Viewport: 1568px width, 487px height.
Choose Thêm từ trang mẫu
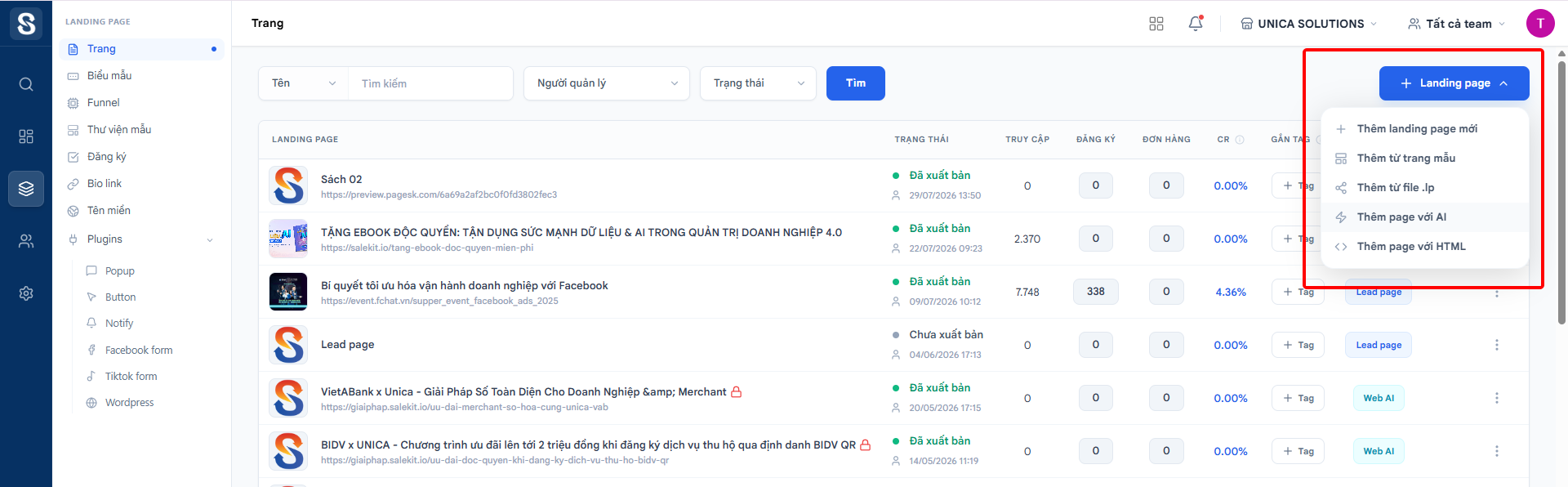[1424, 158]
